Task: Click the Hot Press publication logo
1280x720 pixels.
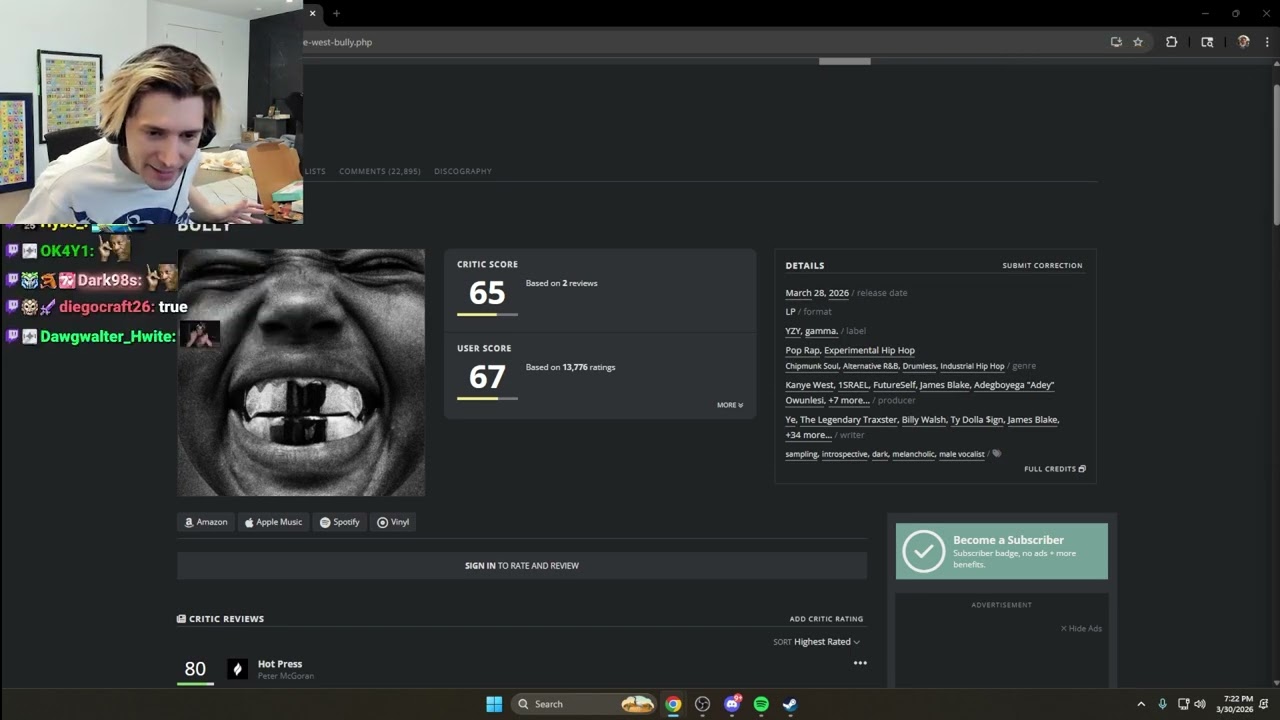Action: tap(237, 669)
